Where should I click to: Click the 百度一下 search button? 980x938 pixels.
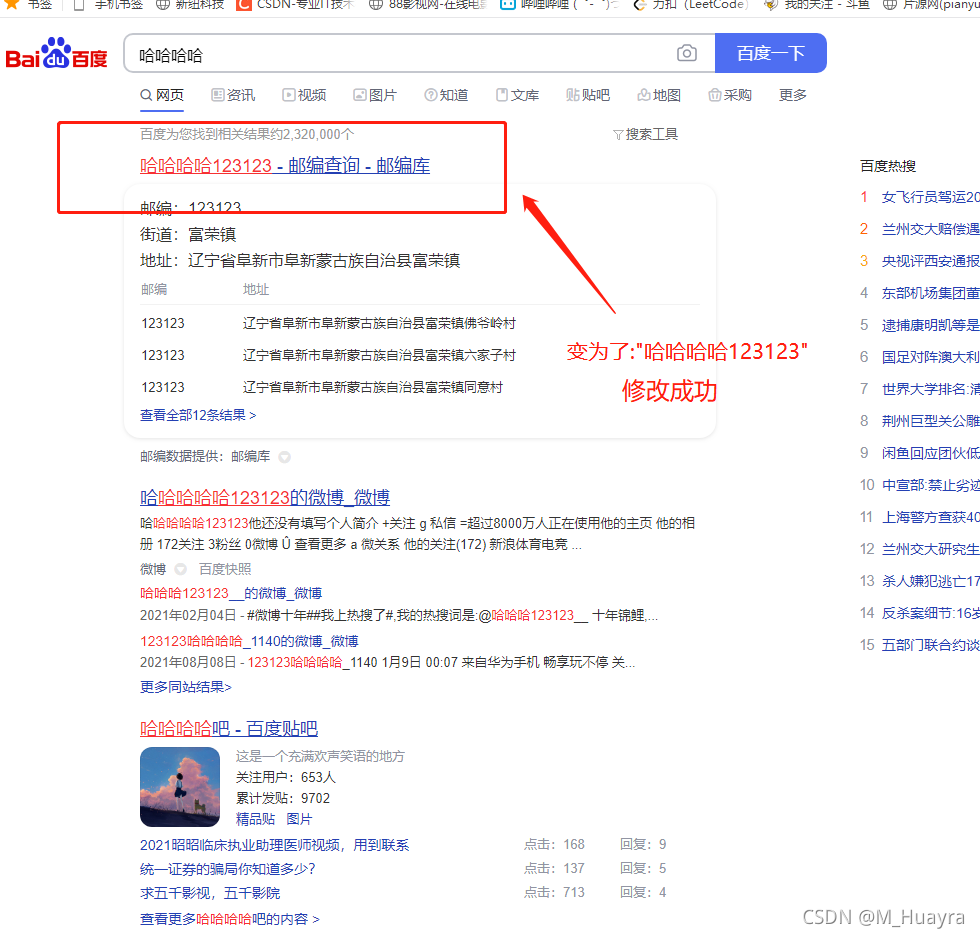(770, 54)
